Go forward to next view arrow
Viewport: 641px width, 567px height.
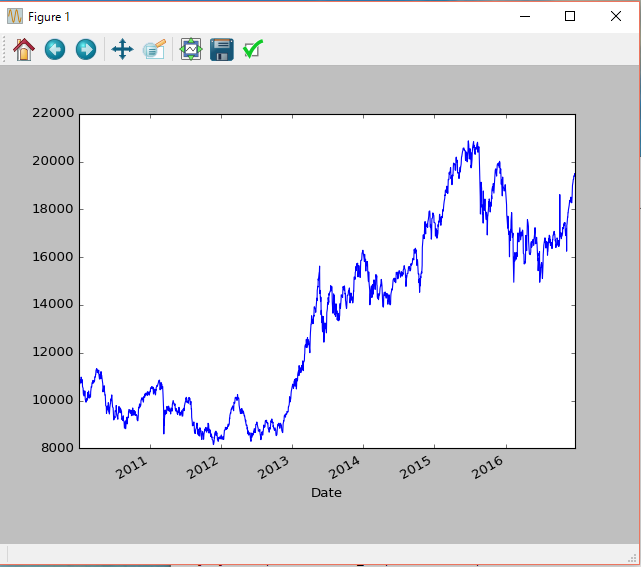pos(86,49)
